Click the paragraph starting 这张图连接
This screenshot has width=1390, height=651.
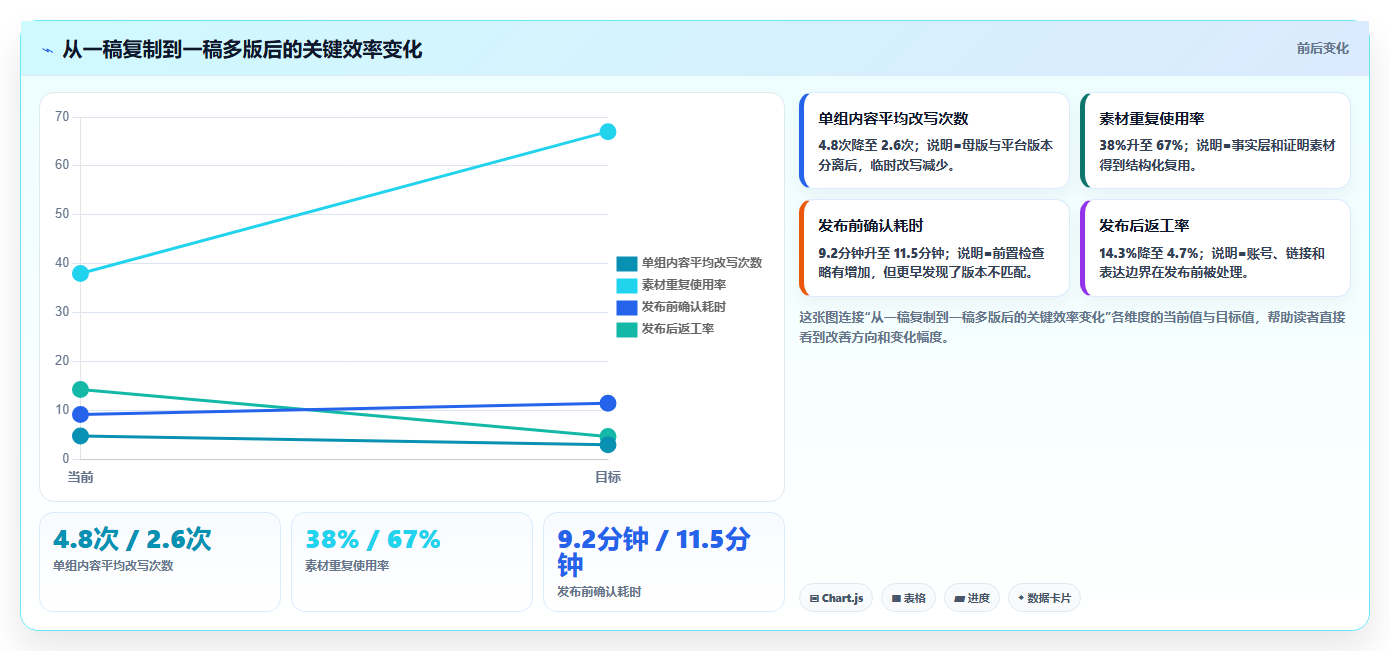1074,327
